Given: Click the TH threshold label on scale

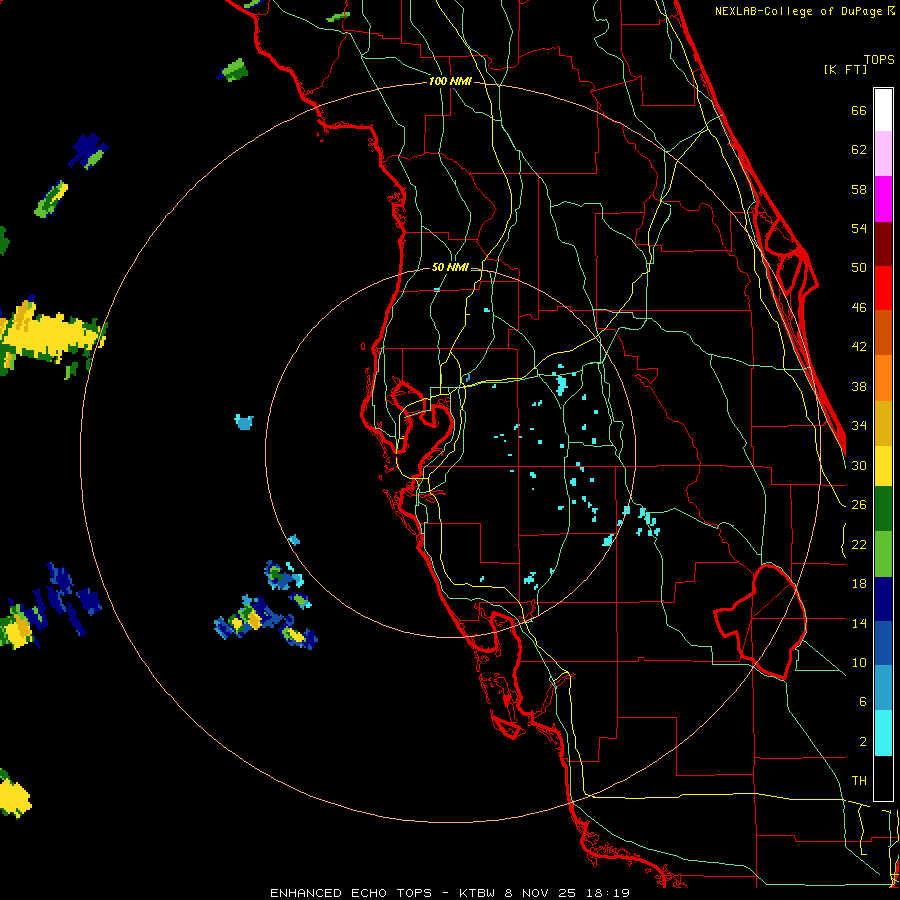Looking at the screenshot, I should [859, 781].
